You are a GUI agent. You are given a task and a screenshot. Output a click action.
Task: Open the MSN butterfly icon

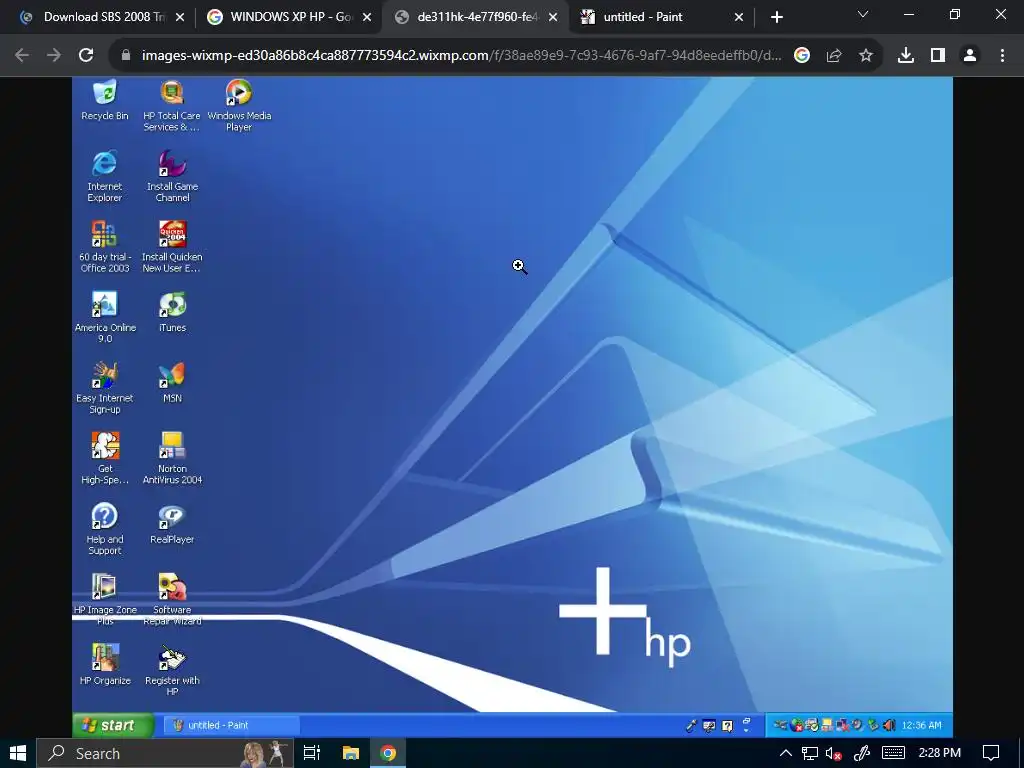(x=172, y=382)
